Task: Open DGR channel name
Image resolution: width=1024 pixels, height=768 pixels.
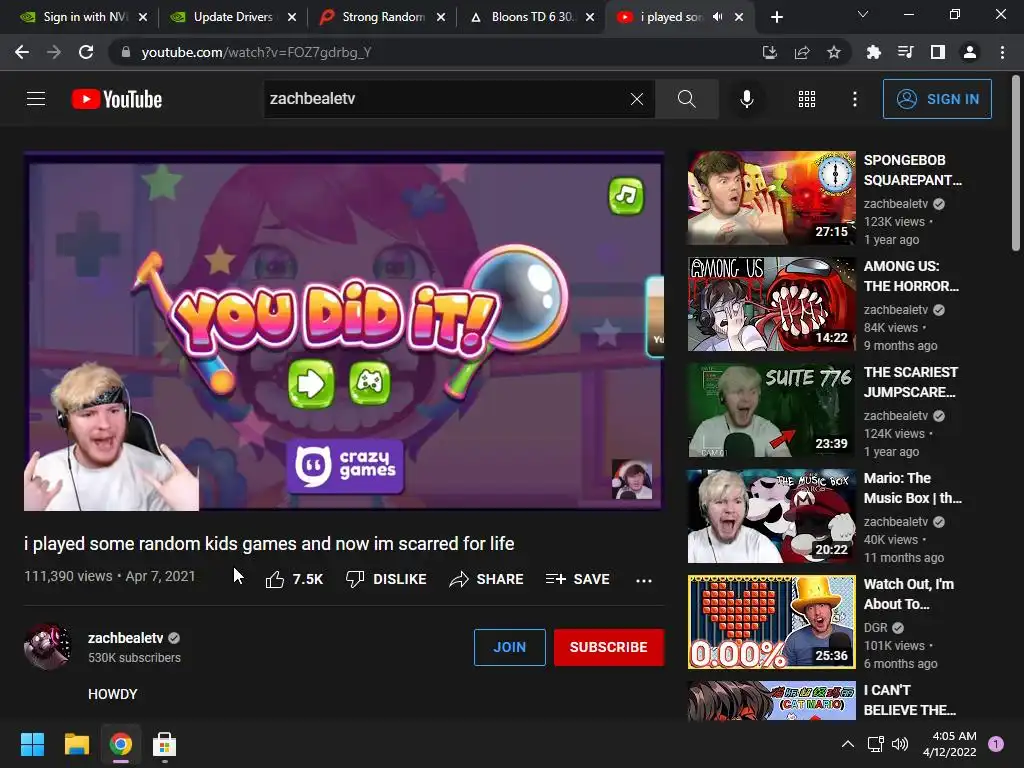Action: pos(876,628)
